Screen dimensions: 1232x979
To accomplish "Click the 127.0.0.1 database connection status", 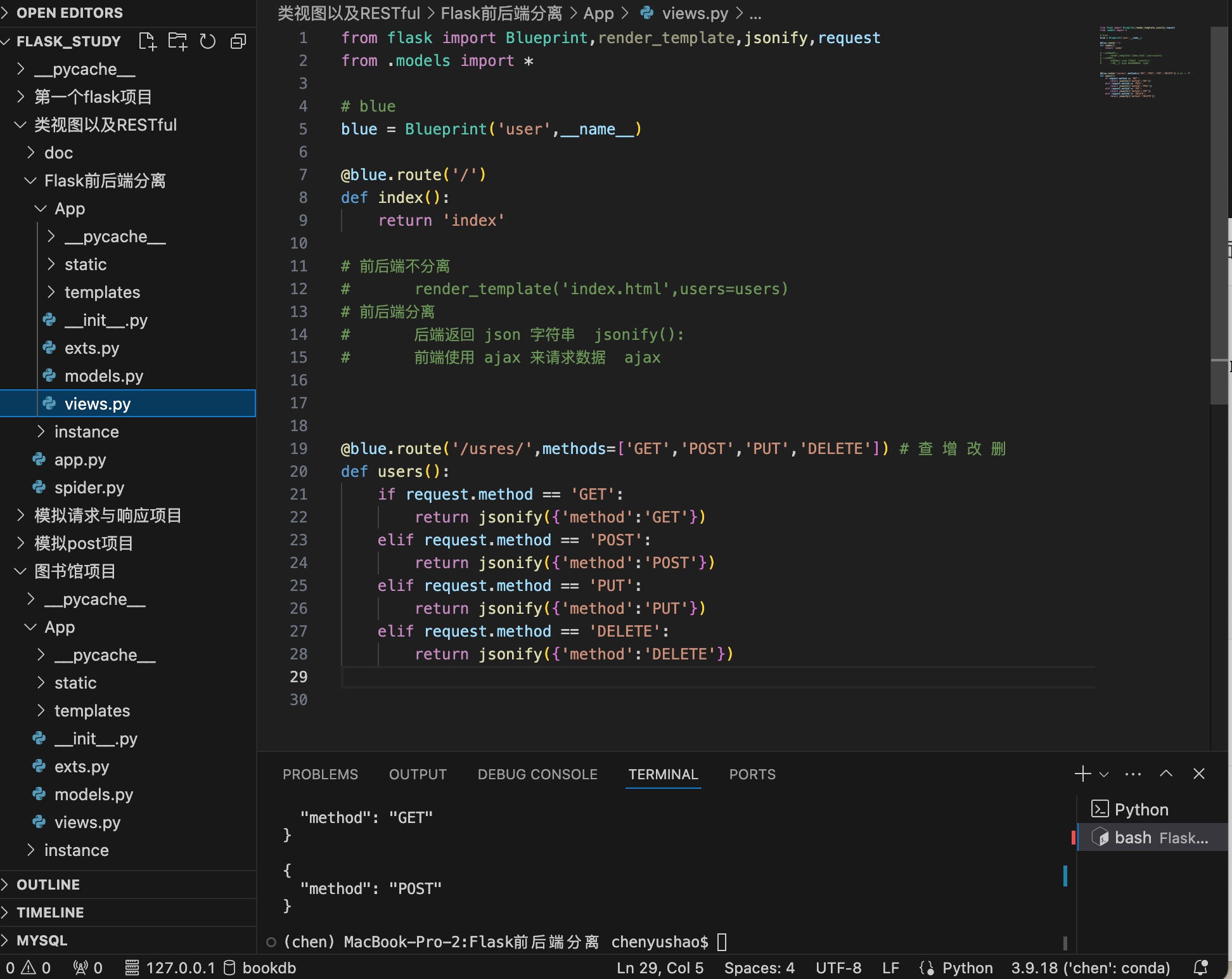I will point(169,968).
